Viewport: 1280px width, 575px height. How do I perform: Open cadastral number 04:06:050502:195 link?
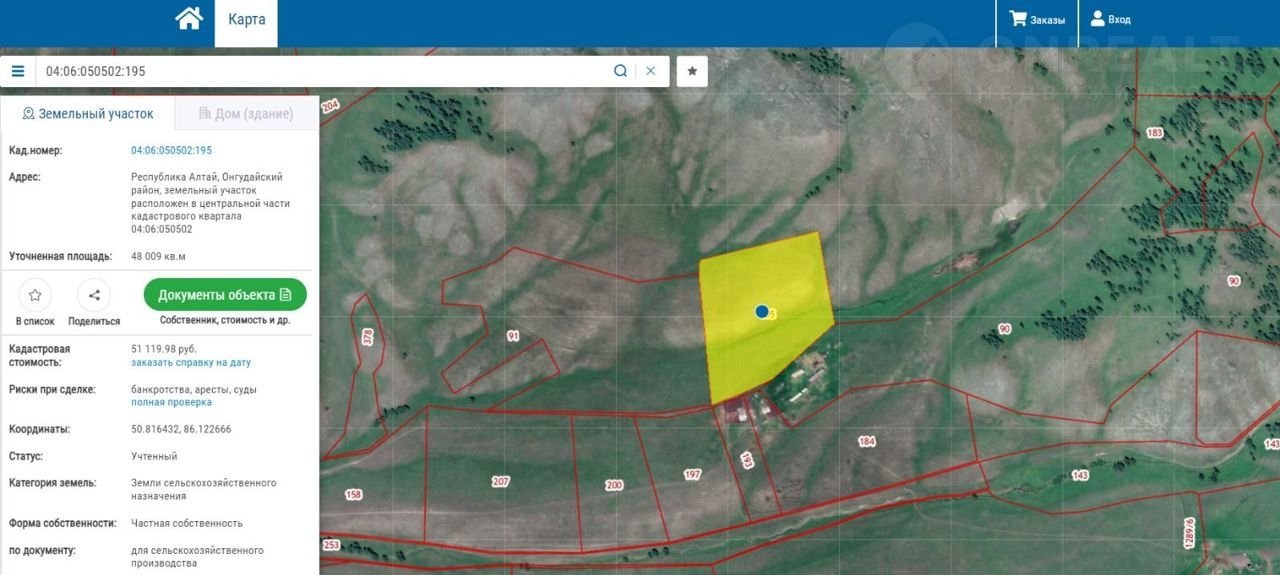[171, 150]
